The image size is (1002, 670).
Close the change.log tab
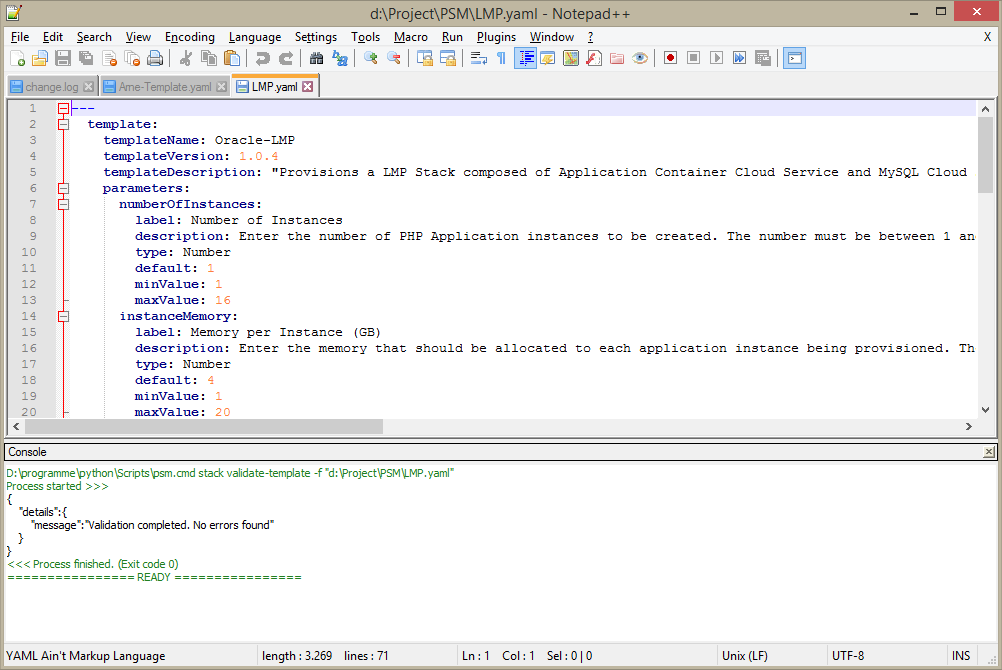(x=89, y=87)
